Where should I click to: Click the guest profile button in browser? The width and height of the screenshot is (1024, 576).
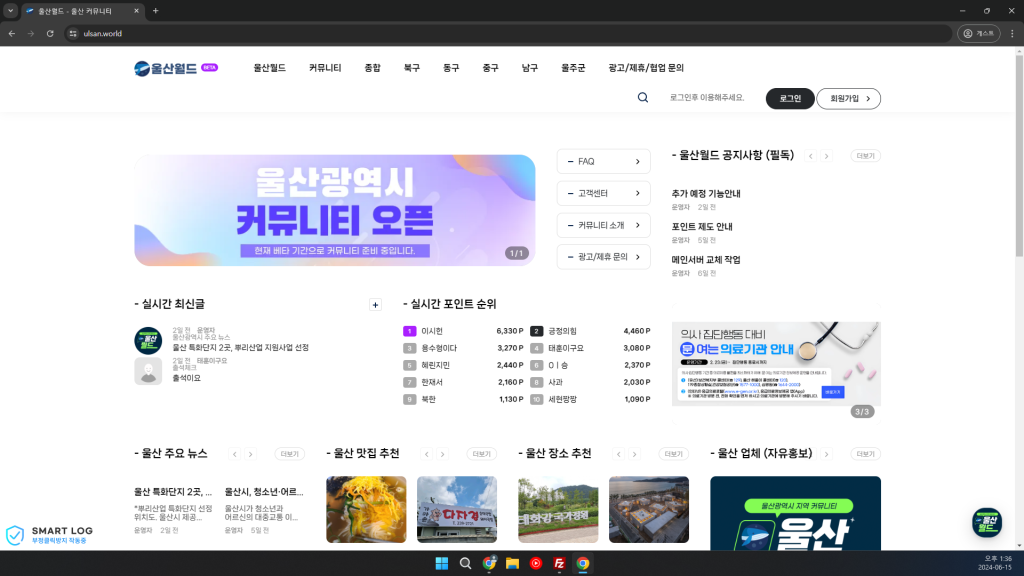[978, 33]
